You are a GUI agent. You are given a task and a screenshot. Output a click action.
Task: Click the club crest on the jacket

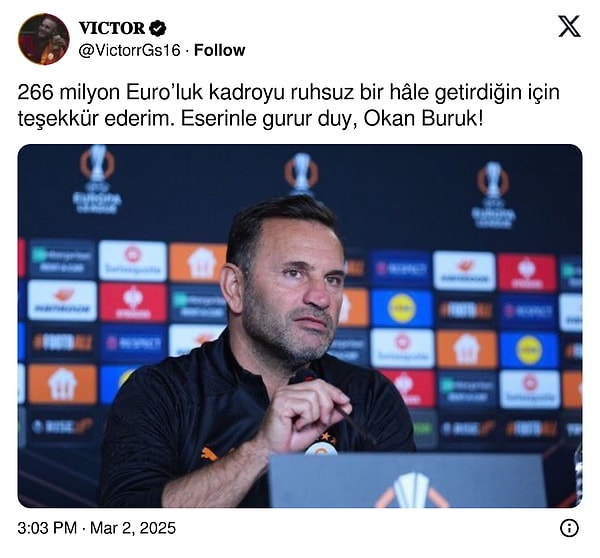pyautogui.click(x=321, y=448)
